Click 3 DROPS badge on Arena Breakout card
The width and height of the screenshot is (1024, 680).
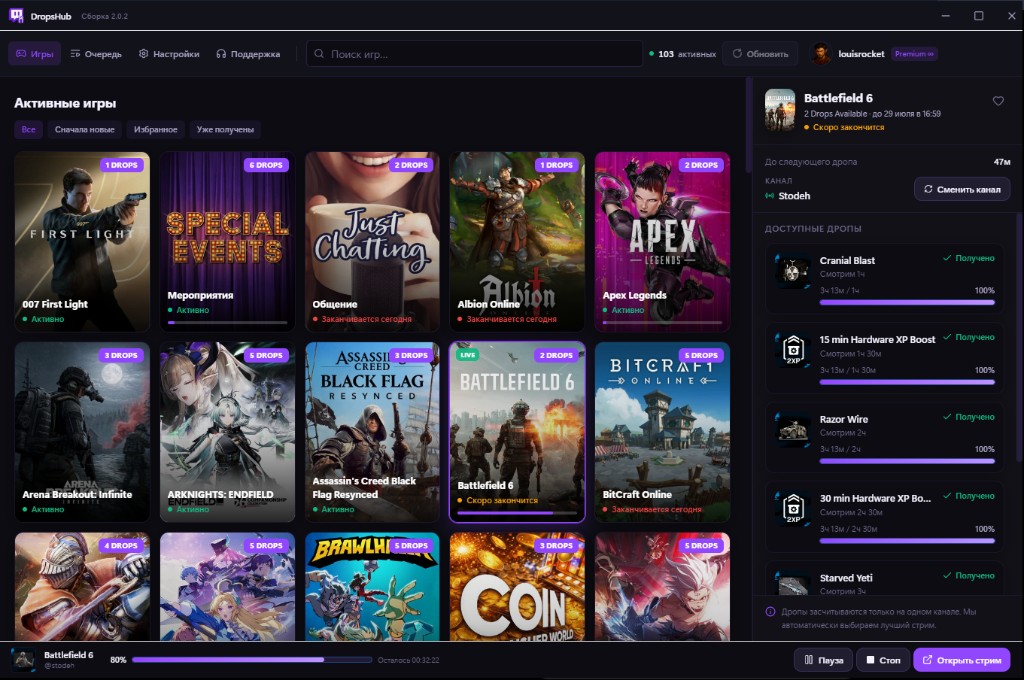(x=121, y=355)
